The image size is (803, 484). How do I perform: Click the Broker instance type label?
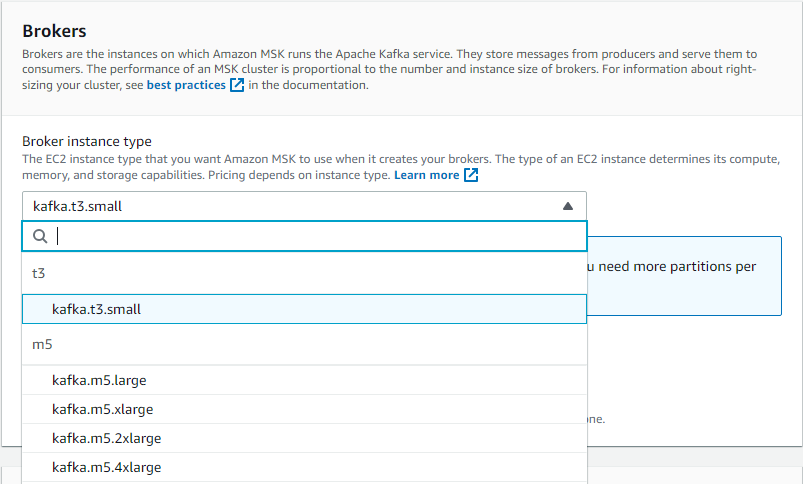(x=87, y=141)
